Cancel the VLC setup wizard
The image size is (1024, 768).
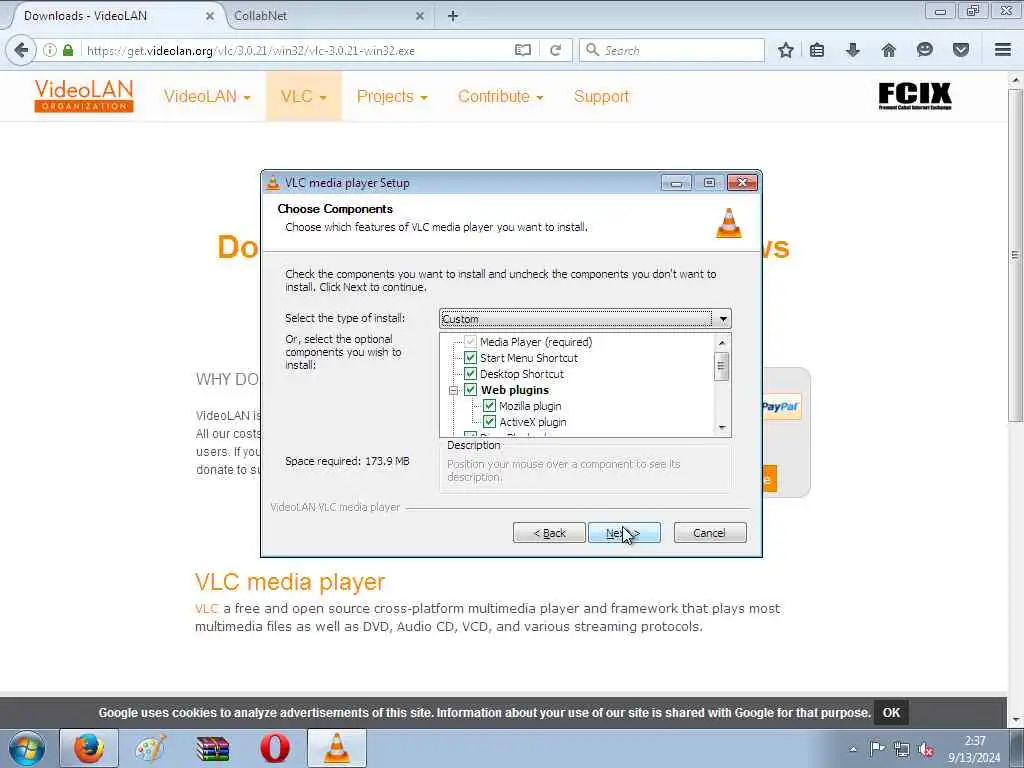[709, 533]
